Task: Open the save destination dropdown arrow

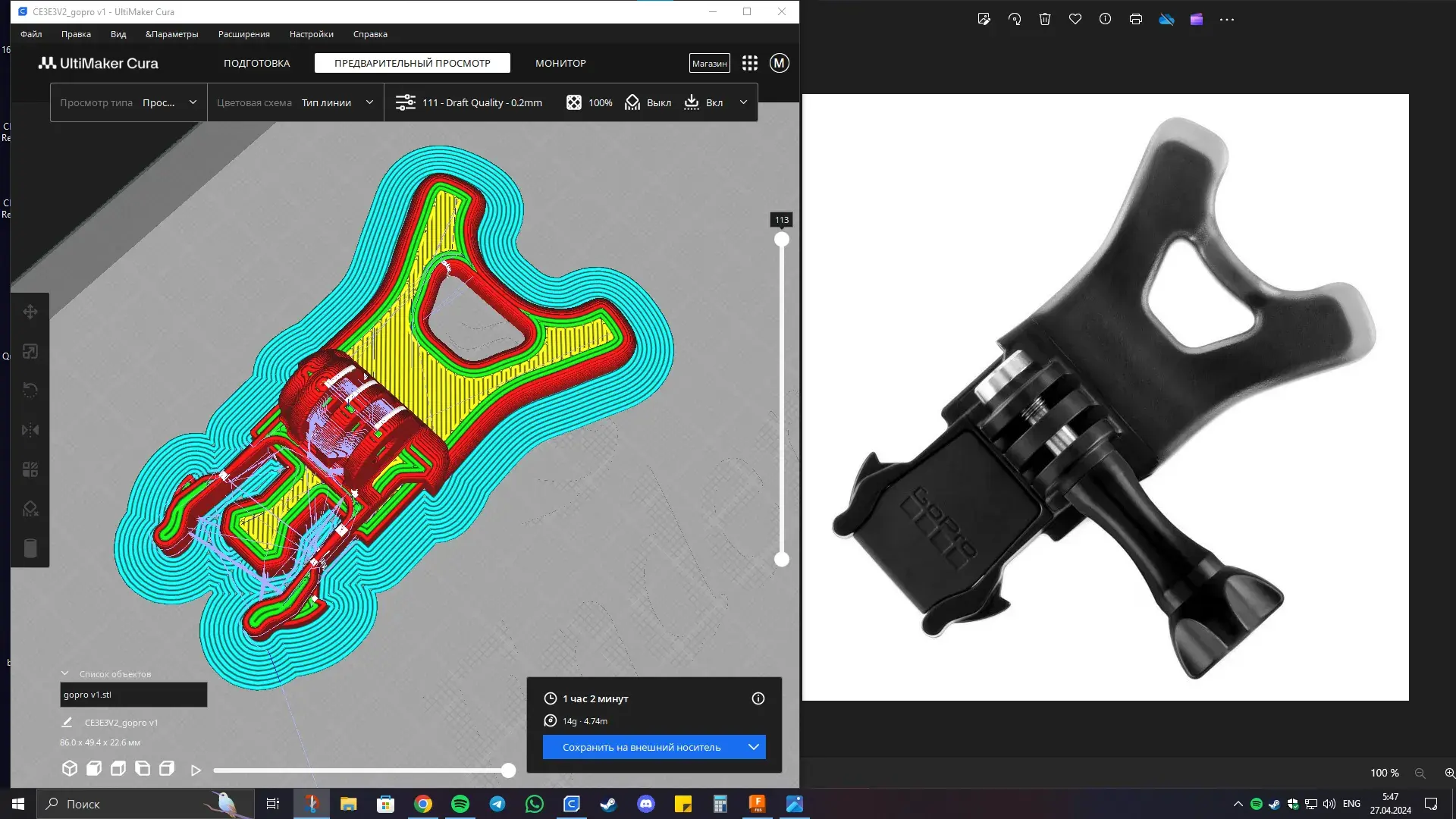Action: [754, 747]
